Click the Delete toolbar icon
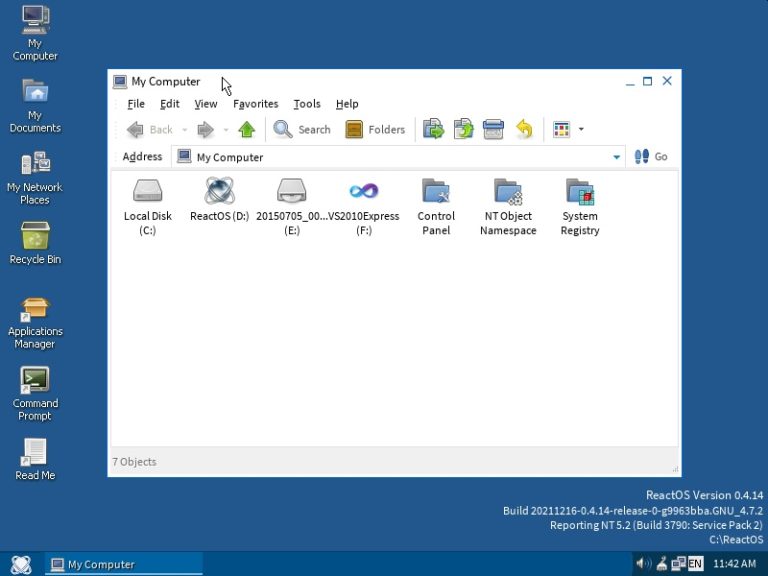 tap(493, 129)
